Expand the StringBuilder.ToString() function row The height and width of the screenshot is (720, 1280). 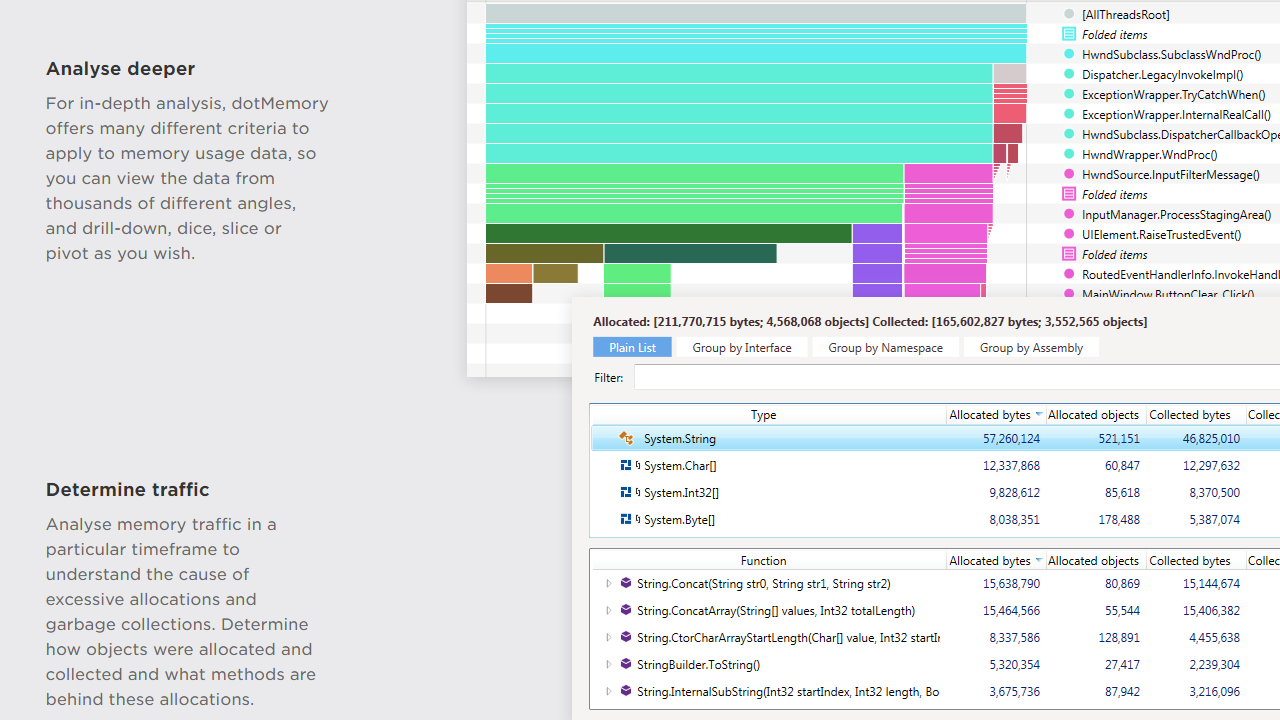point(608,665)
